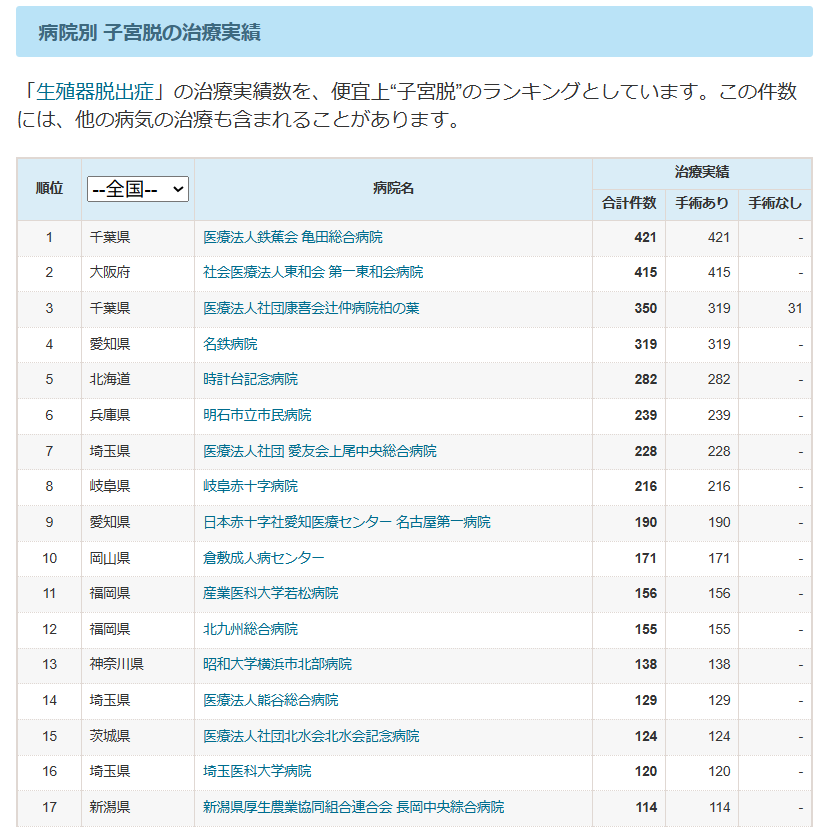Click the bold total 228
Image resolution: width=823 pixels, height=827 pixels.
tap(646, 451)
